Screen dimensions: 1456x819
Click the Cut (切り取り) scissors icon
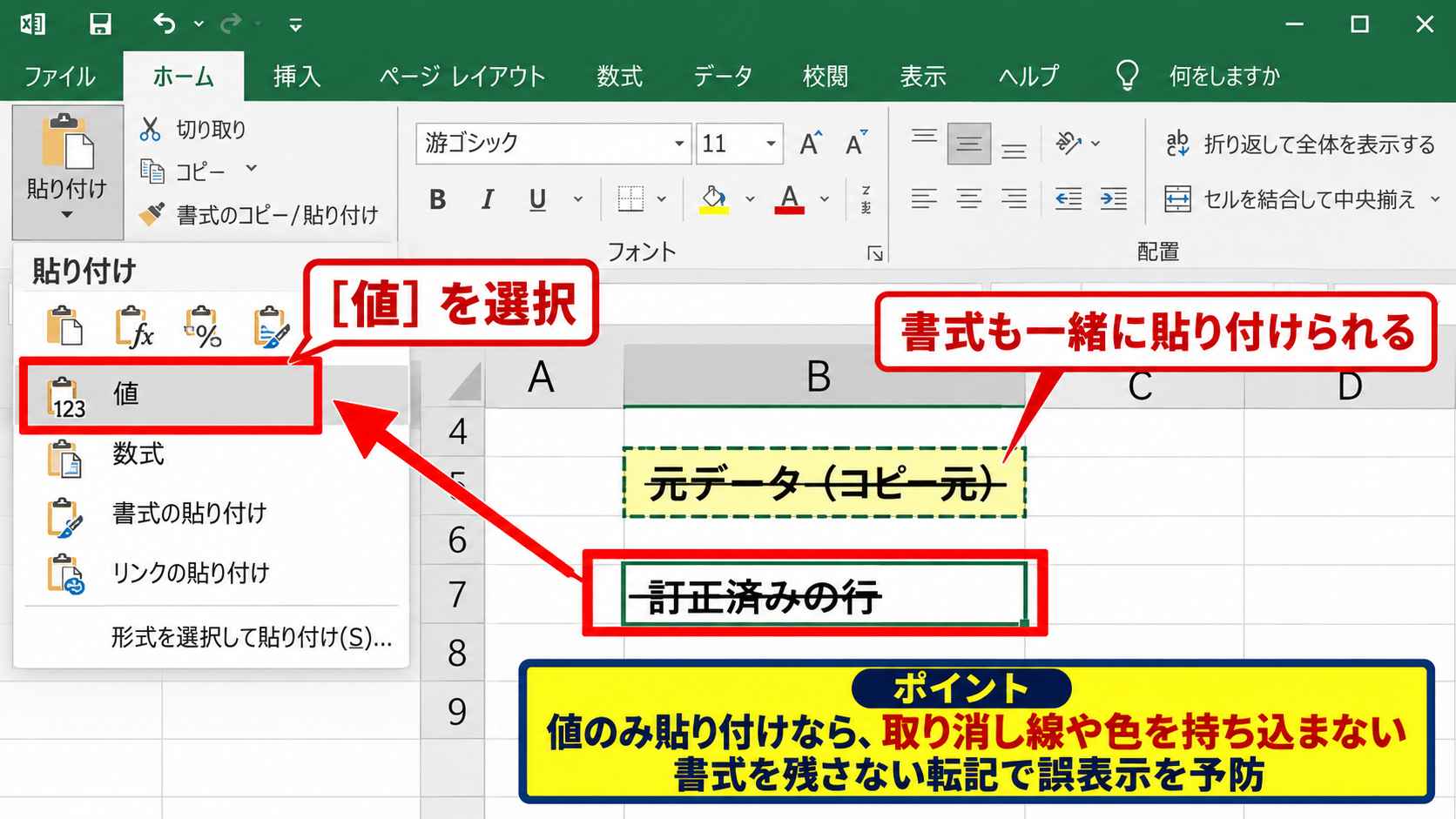(x=150, y=129)
